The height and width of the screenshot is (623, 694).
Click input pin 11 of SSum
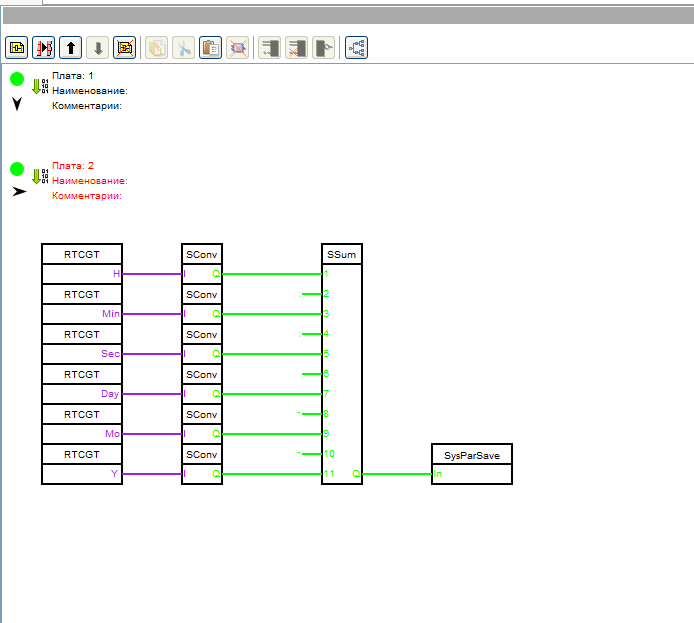tap(329, 473)
